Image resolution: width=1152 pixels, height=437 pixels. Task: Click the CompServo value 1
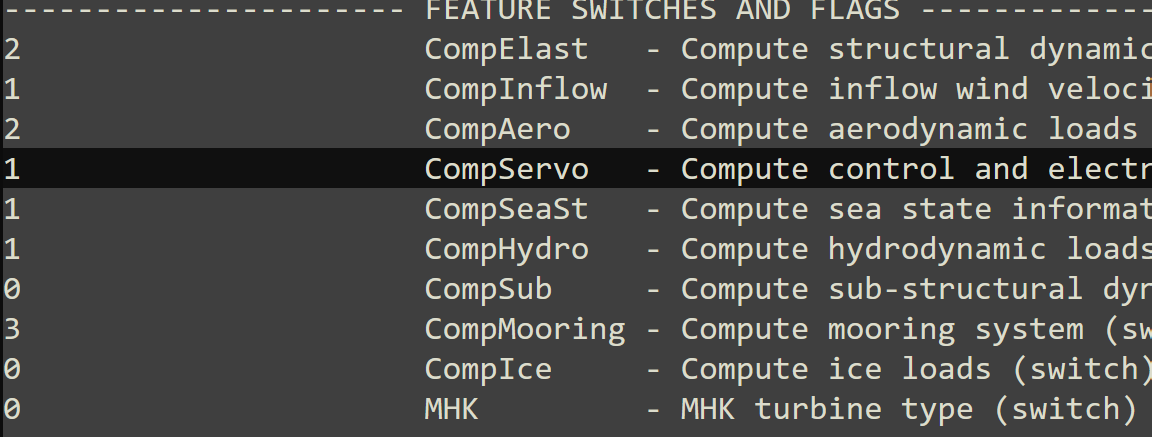pyautogui.click(x=11, y=169)
